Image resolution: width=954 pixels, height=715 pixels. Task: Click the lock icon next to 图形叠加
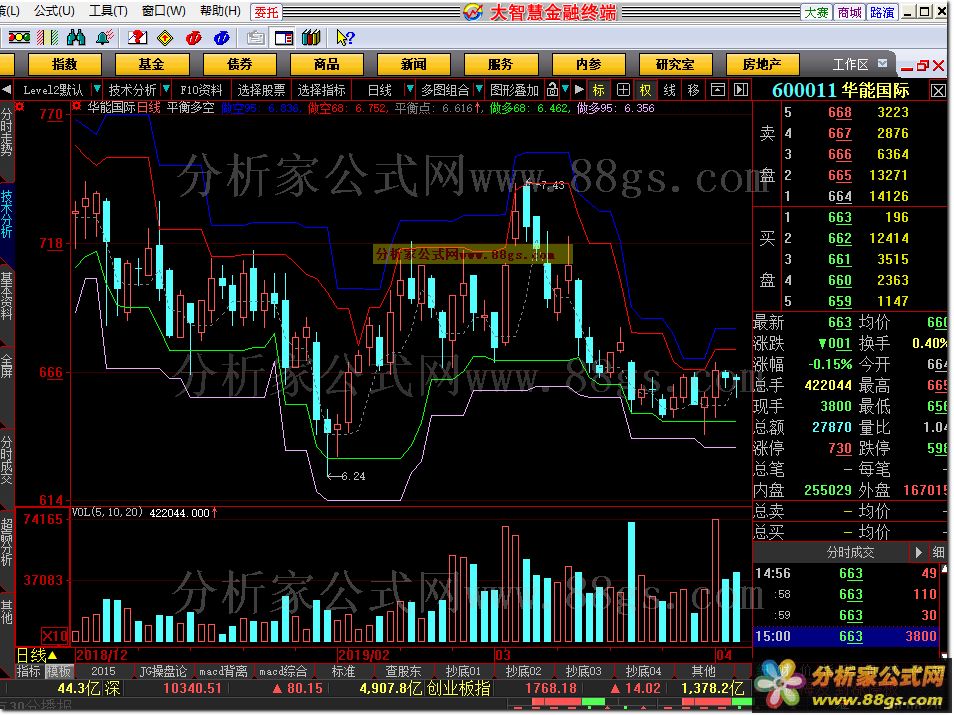point(552,90)
